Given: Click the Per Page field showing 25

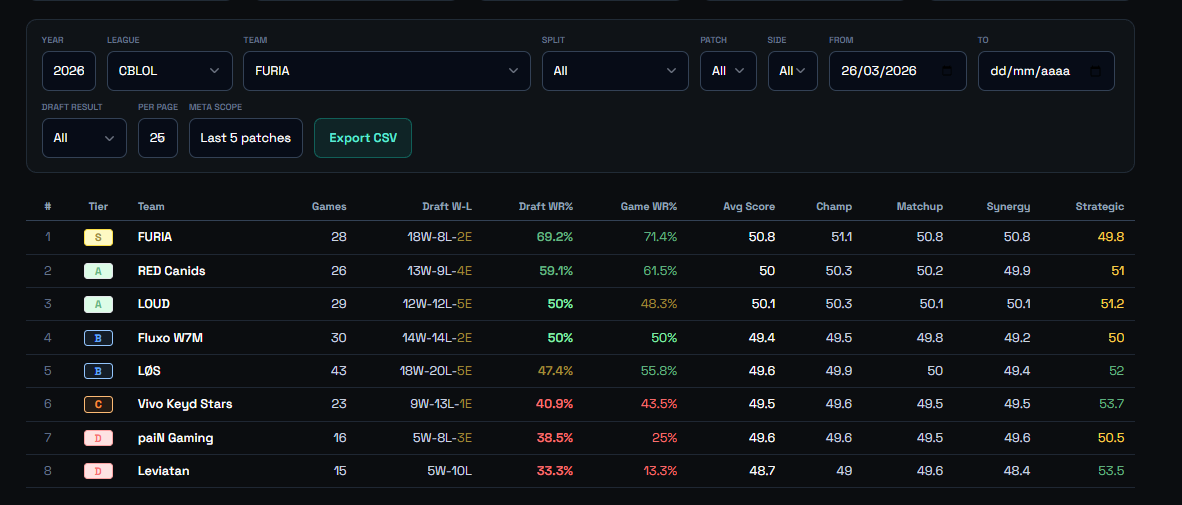Looking at the screenshot, I should point(158,138).
